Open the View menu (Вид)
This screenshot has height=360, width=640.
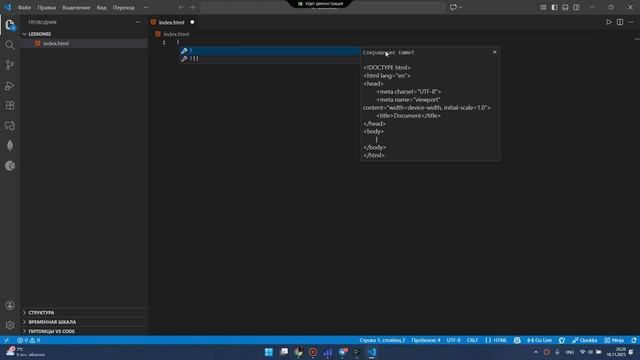click(101, 7)
